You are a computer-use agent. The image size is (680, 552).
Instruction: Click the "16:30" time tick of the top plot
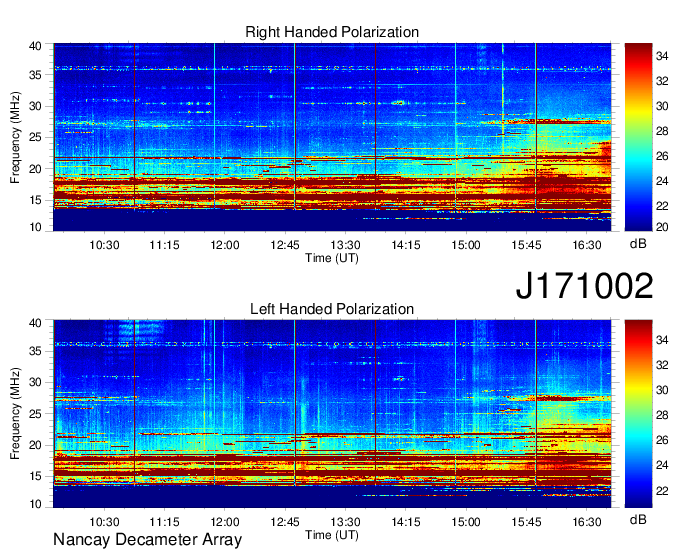pyautogui.click(x=587, y=245)
